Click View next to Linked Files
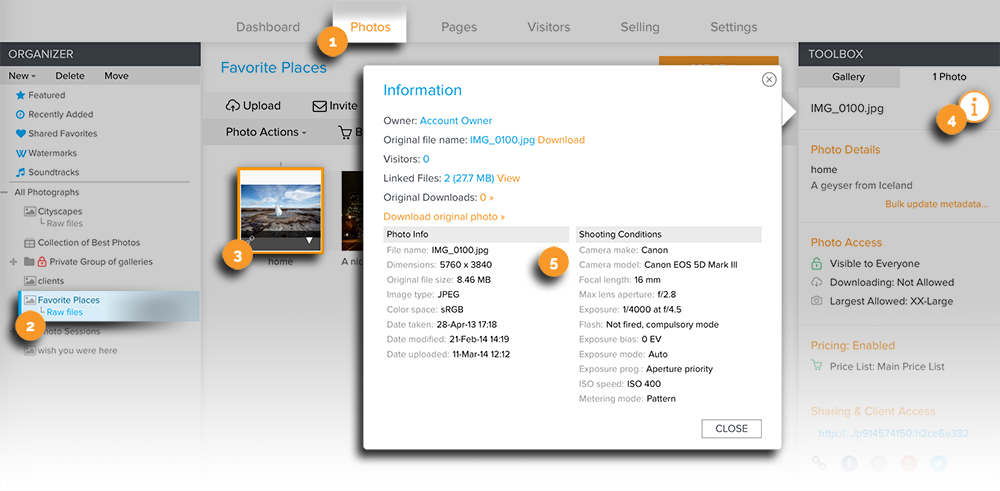This screenshot has height=491, width=1000. pos(508,178)
